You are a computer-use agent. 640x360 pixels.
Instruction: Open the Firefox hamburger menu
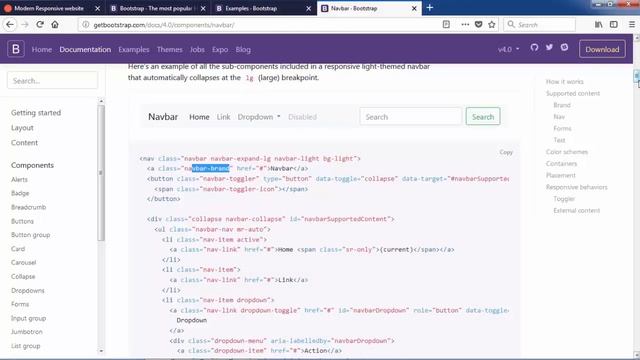click(x=632, y=24)
